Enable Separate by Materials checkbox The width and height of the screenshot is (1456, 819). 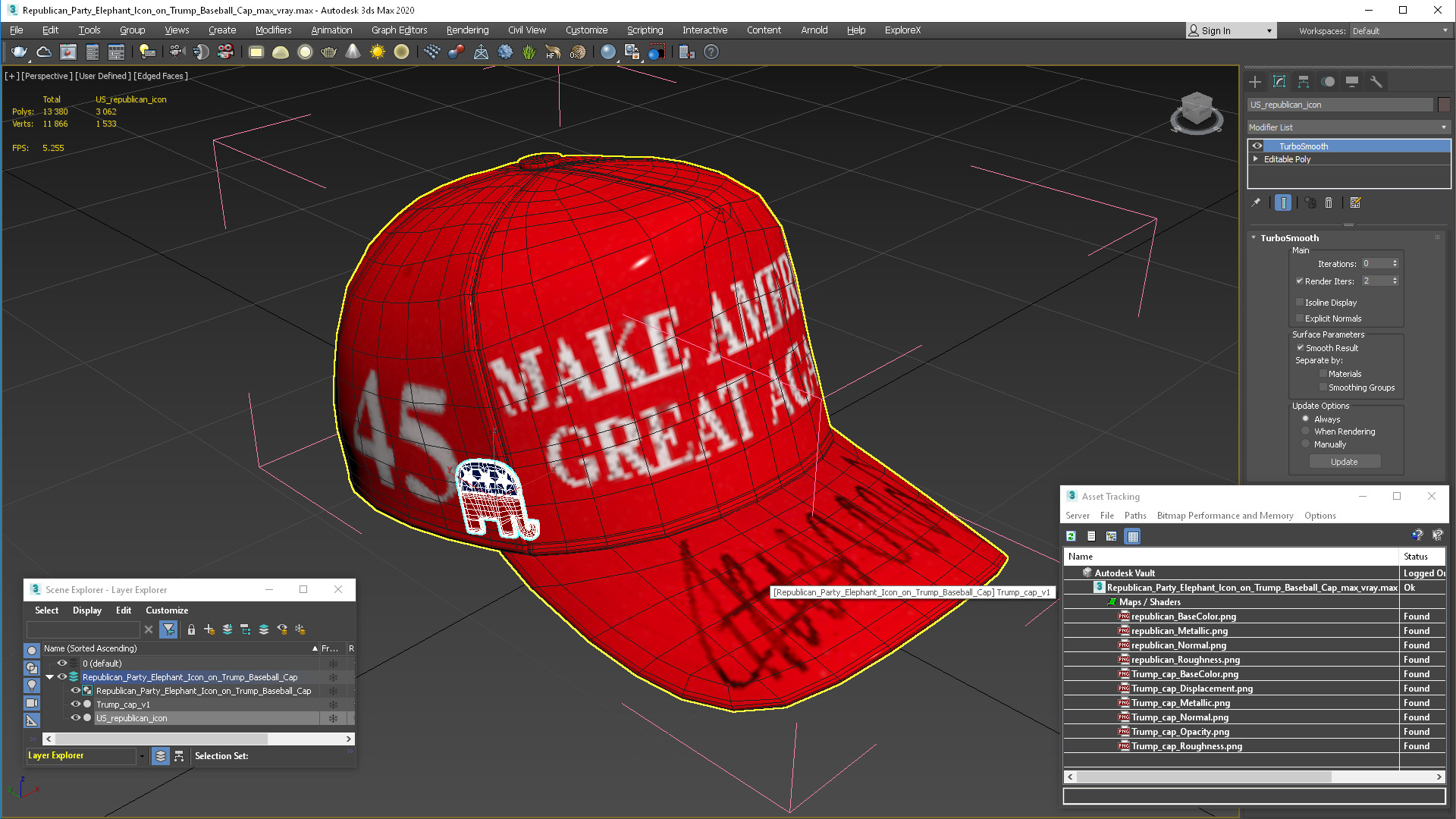(x=1323, y=373)
